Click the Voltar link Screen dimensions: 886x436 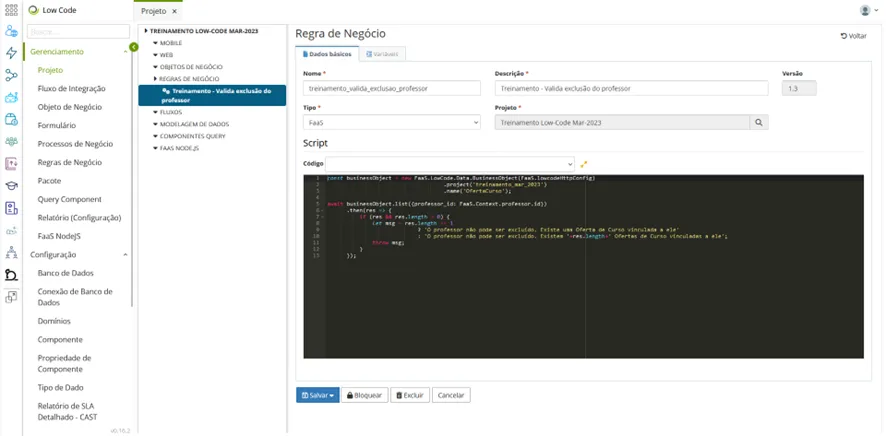tap(853, 36)
